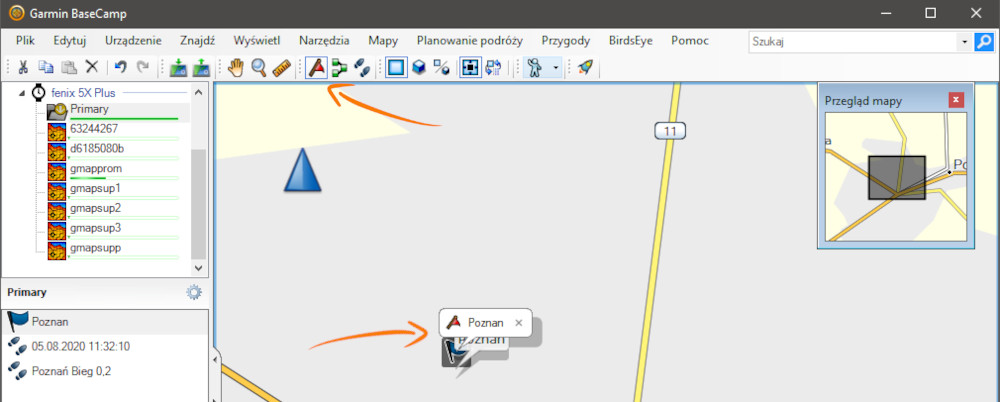This screenshot has height=402, width=1000.
Task: Open the activity profile dropdown arrow
Action: coord(555,68)
